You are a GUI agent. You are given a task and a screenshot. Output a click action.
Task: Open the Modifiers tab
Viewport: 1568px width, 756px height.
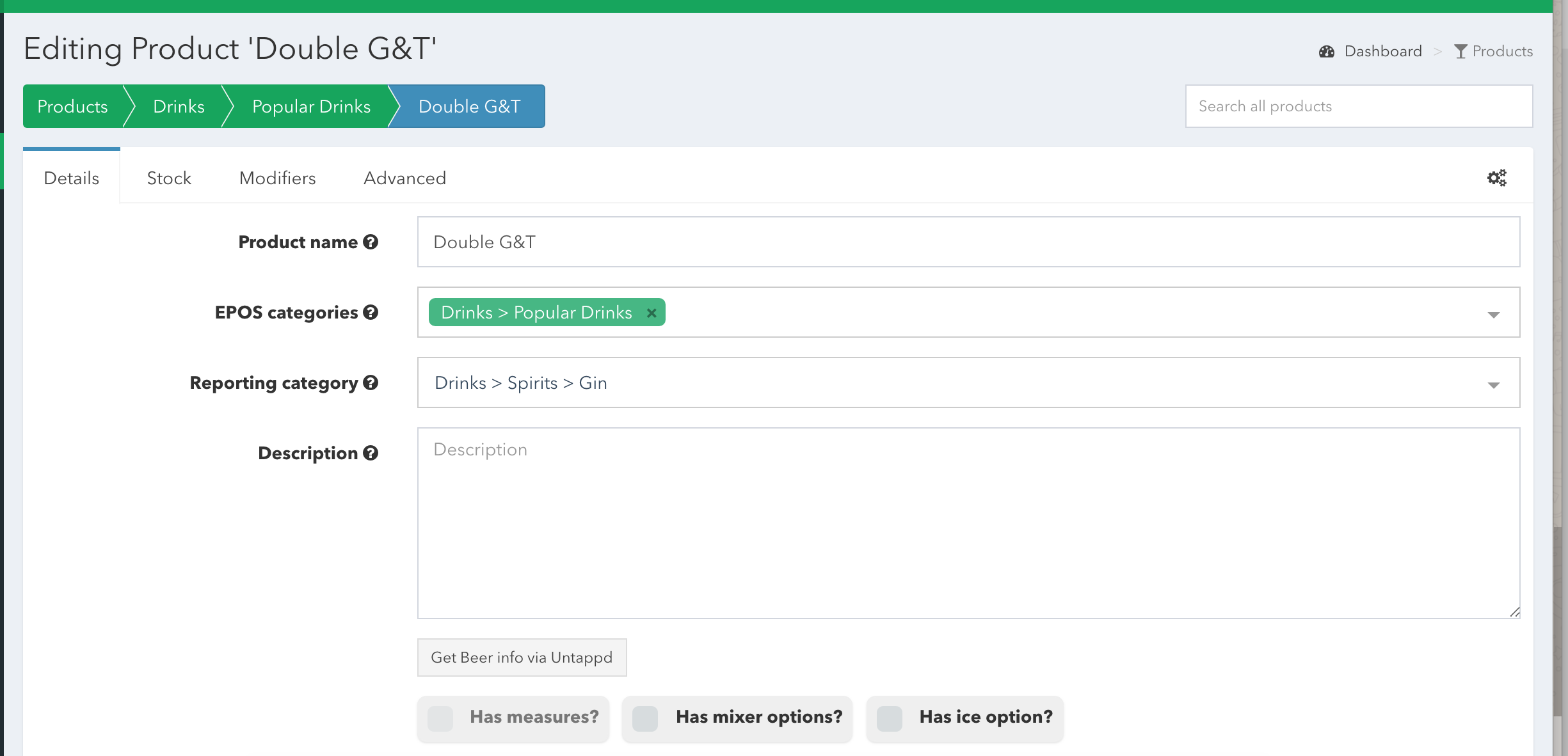[277, 178]
